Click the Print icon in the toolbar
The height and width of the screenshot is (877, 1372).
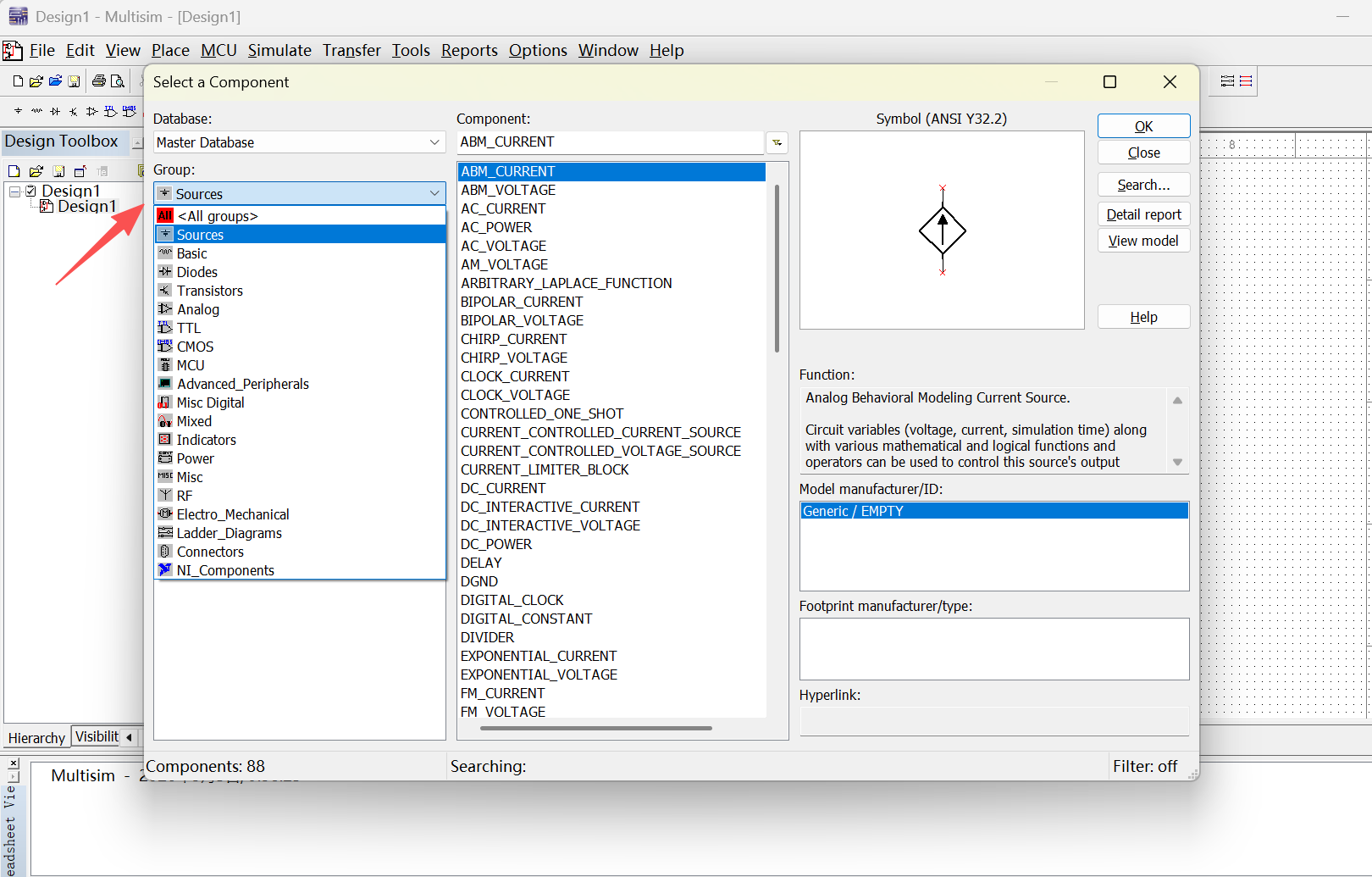pyautogui.click(x=98, y=81)
